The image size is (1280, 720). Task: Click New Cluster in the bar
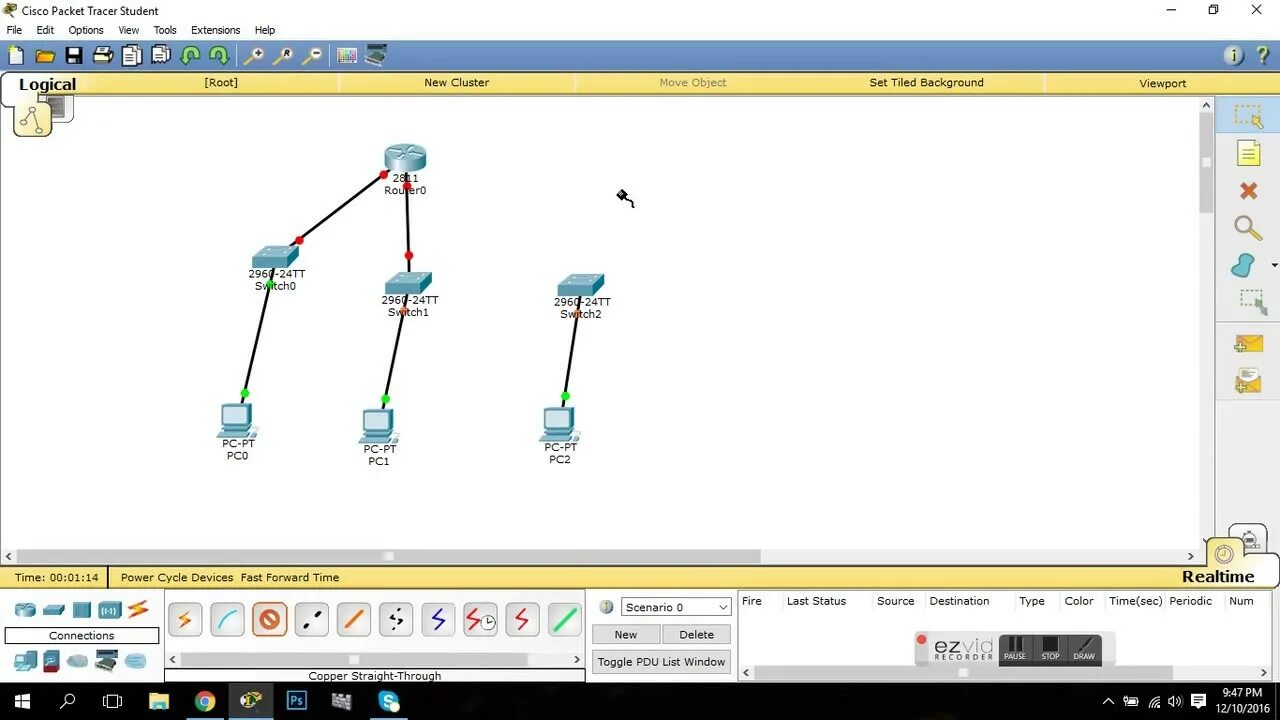click(456, 83)
